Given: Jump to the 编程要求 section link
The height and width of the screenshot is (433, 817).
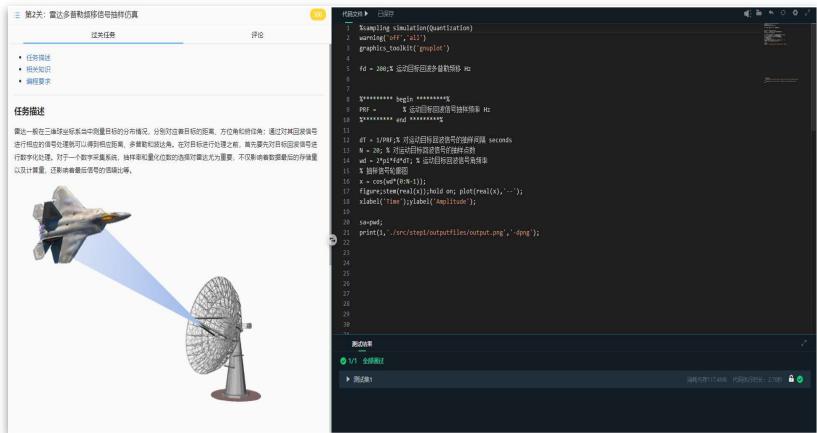Looking at the screenshot, I should (35, 81).
